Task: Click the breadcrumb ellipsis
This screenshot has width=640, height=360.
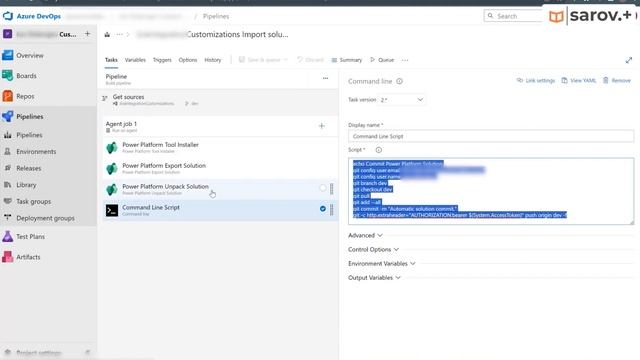Action: 119,34
